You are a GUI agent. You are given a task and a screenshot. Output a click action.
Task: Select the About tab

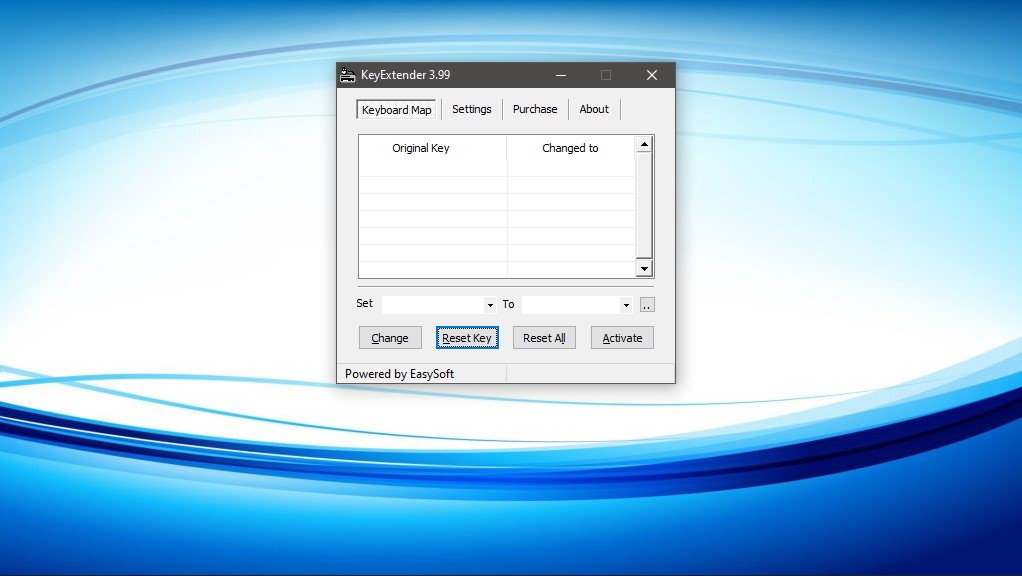594,109
